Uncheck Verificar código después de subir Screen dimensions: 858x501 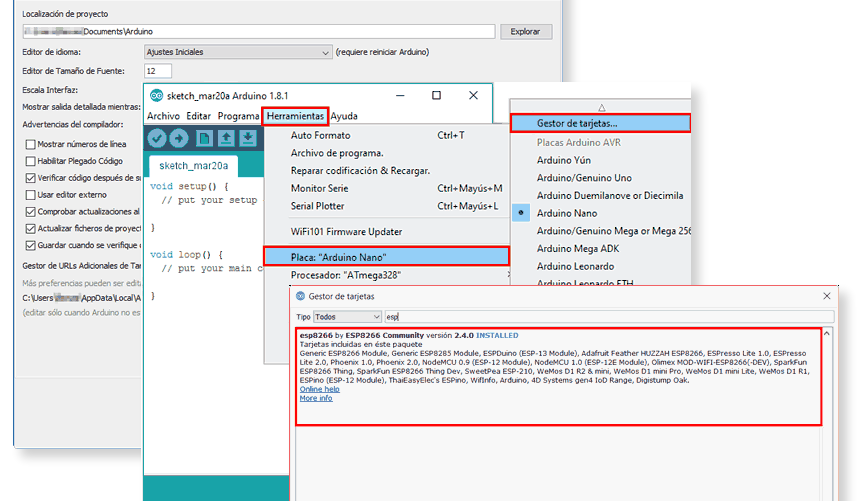(x=31, y=178)
